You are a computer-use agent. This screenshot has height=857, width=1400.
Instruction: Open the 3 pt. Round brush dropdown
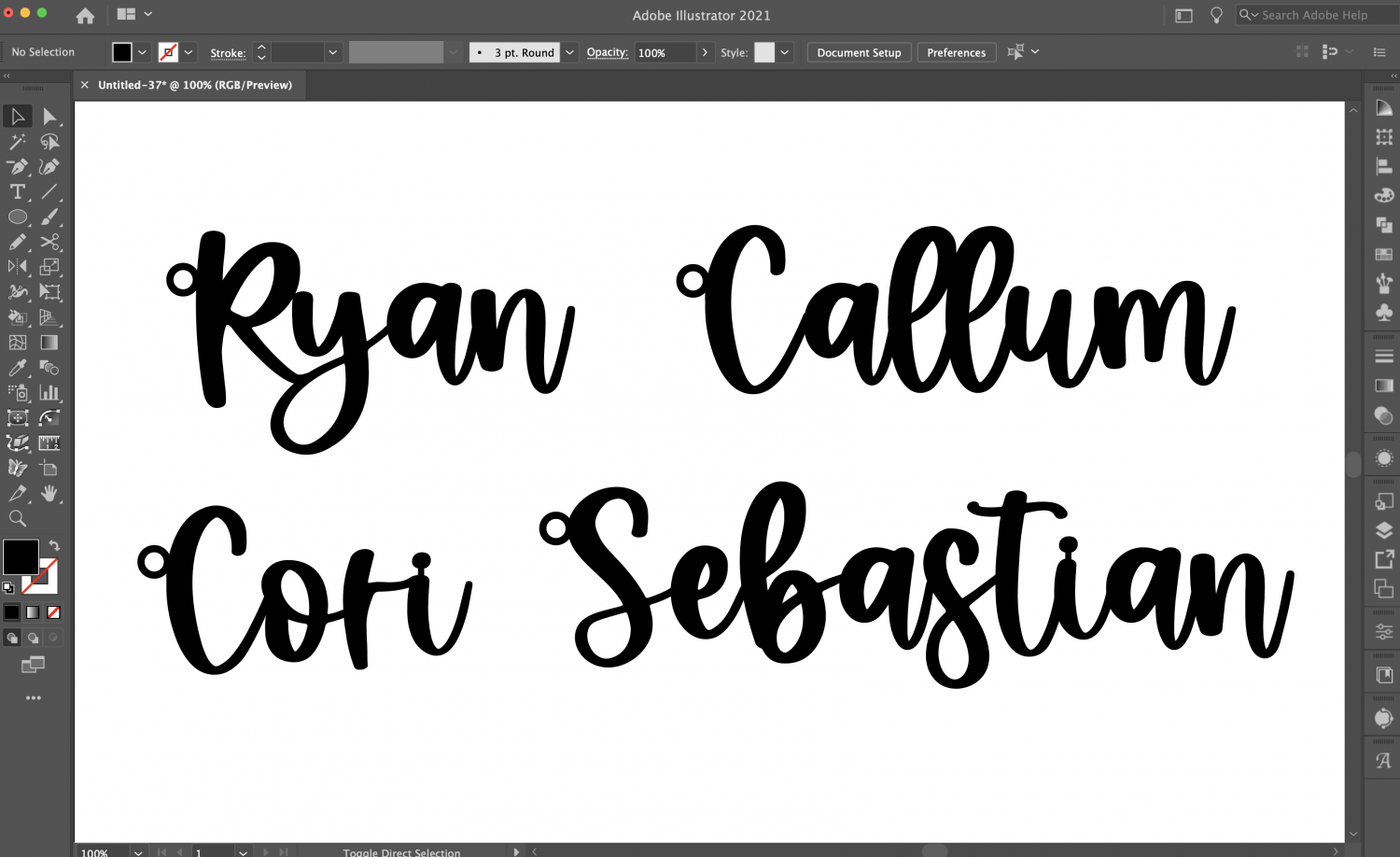[x=569, y=52]
